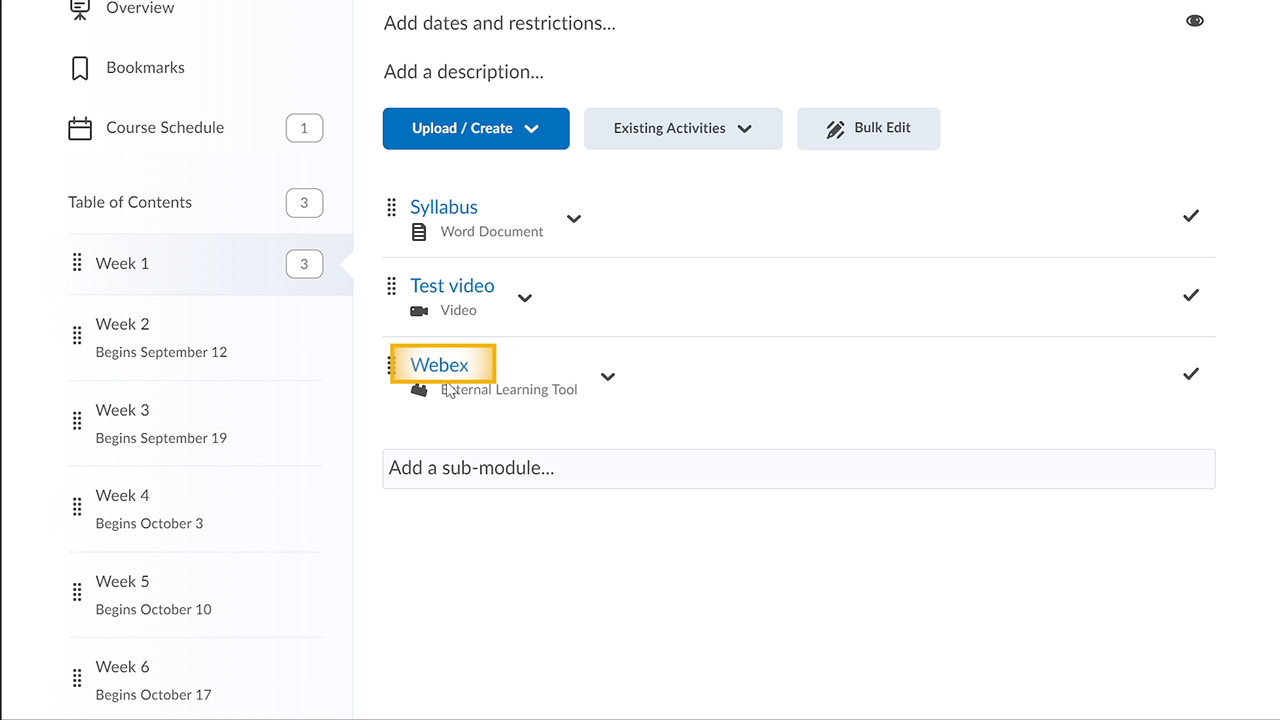Switch to the Week 2 module

(x=122, y=324)
